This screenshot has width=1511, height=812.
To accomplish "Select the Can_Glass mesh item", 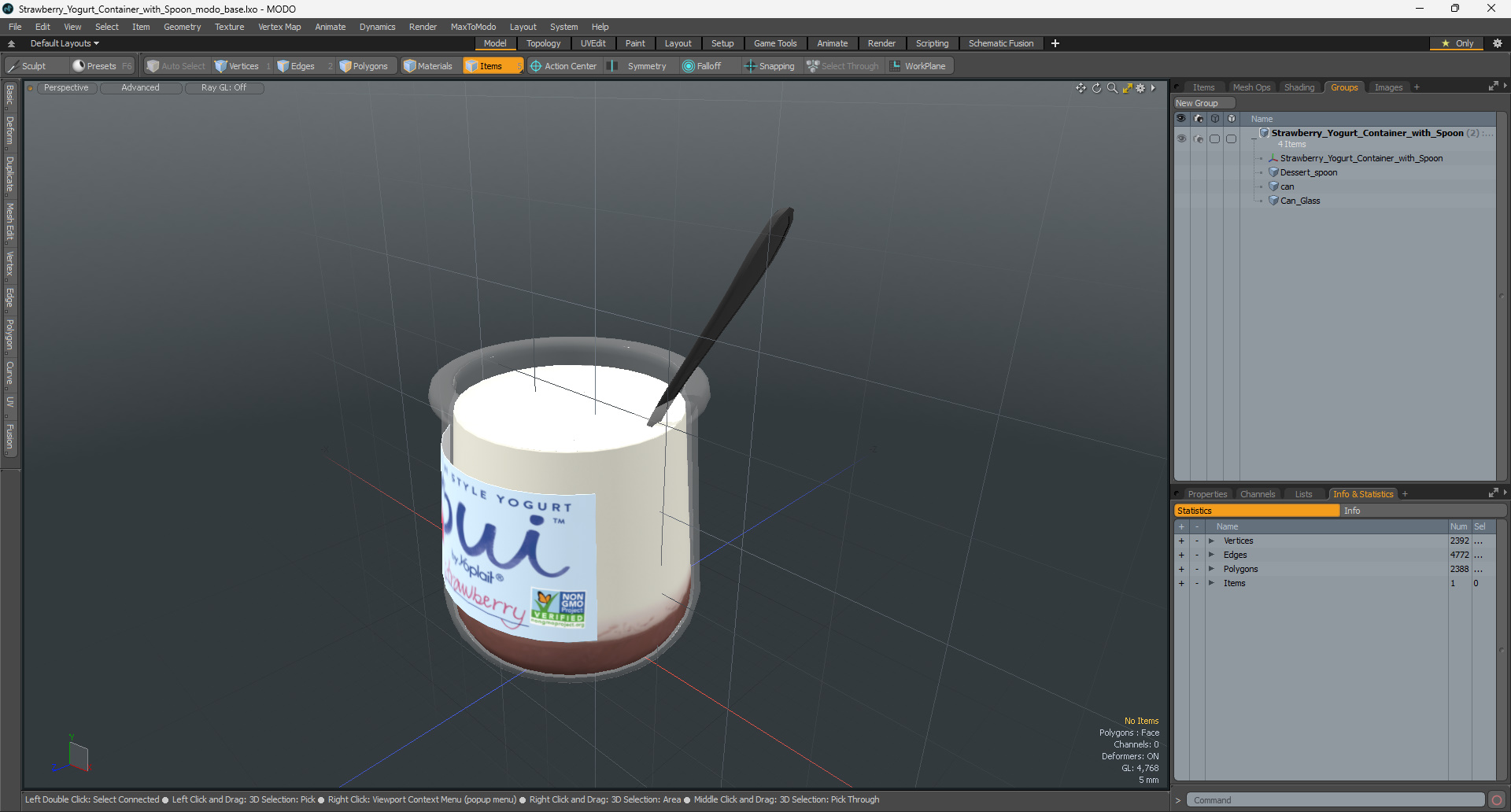I will pos(1300,201).
